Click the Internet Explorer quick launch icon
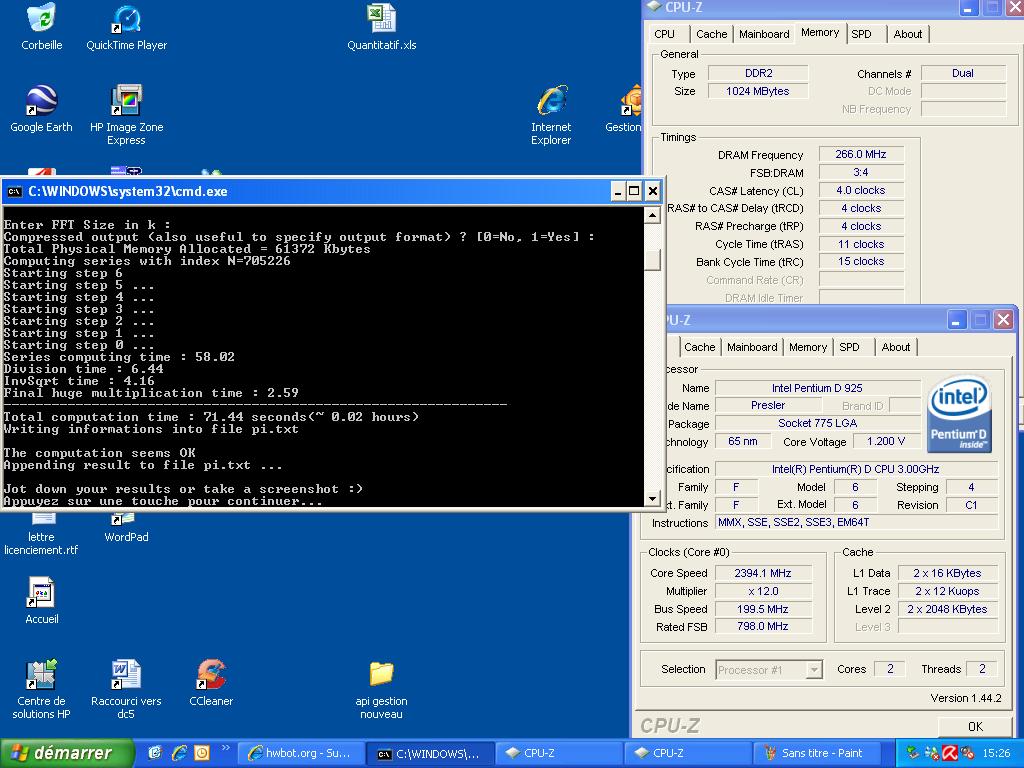Image resolution: width=1024 pixels, height=768 pixels. pos(178,753)
